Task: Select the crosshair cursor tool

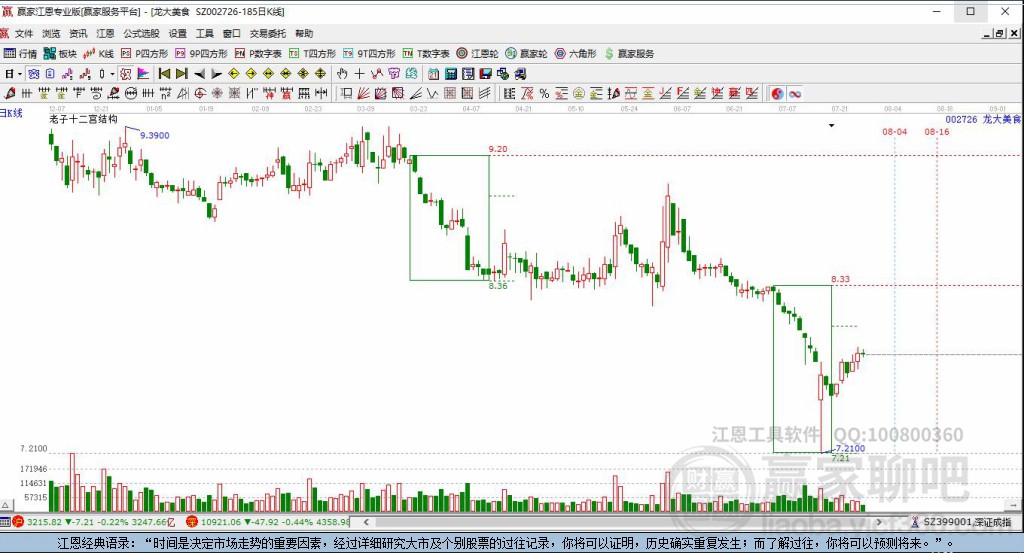Action: coord(359,74)
